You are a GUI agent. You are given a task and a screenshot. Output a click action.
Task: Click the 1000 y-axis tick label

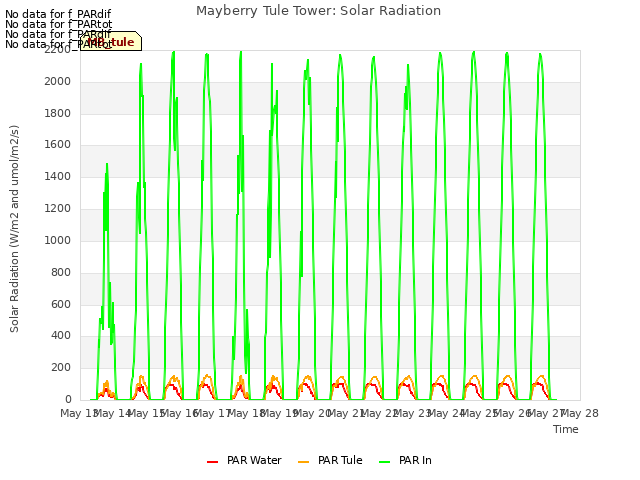pyautogui.click(x=58, y=240)
